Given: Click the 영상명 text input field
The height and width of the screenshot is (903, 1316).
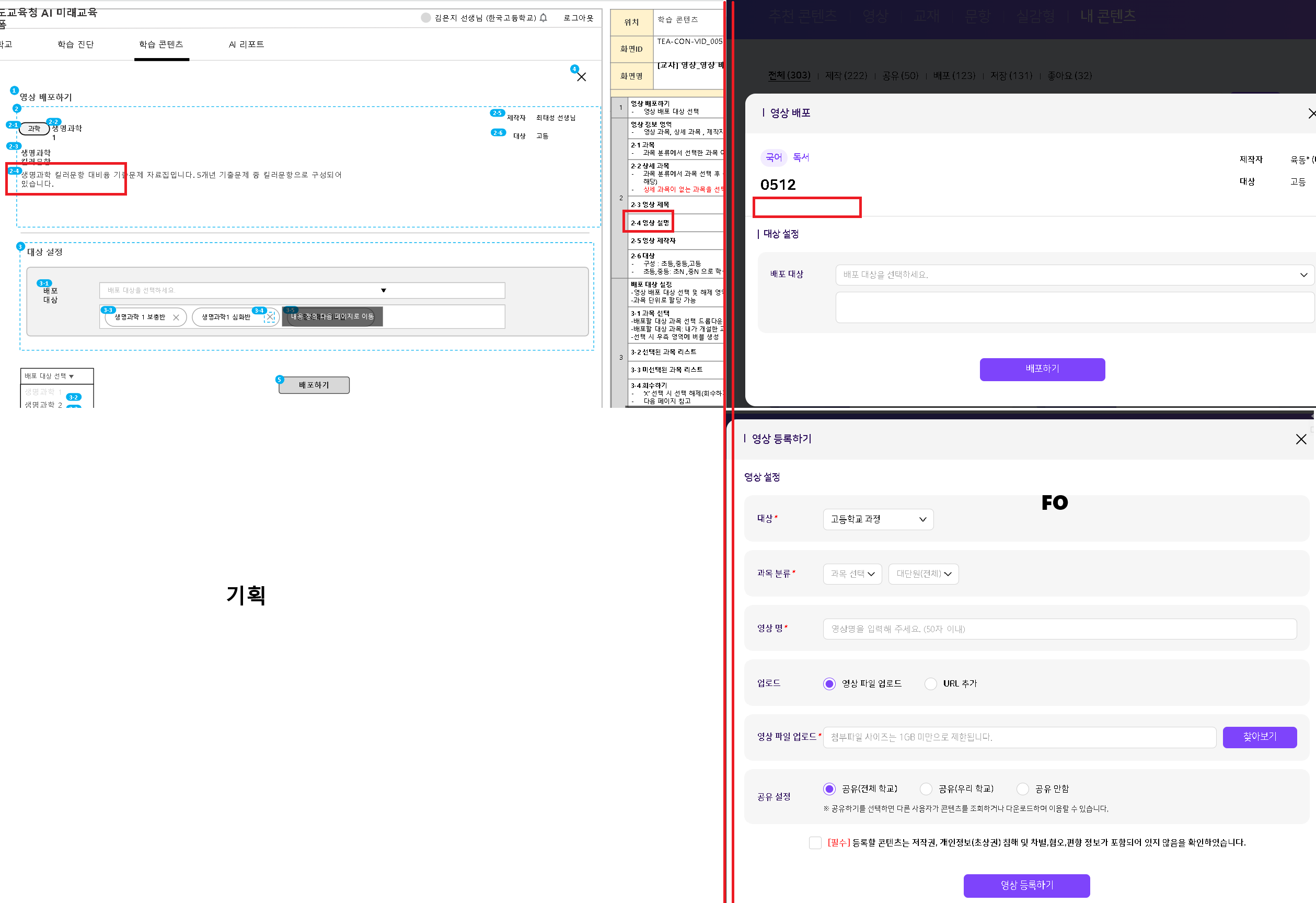Looking at the screenshot, I should pos(1059,629).
